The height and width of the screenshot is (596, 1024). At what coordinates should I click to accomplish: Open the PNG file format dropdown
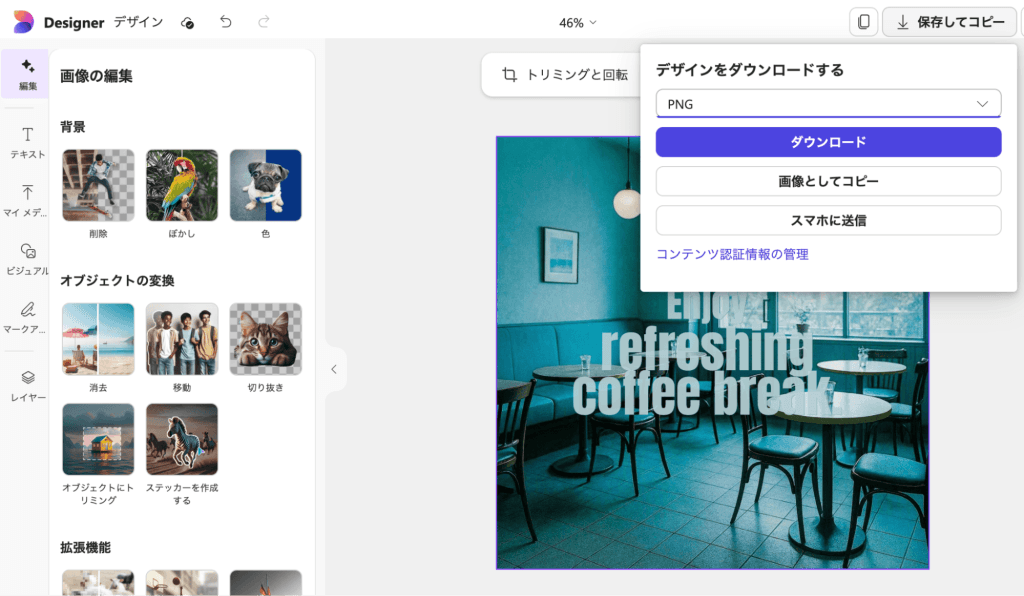point(828,104)
